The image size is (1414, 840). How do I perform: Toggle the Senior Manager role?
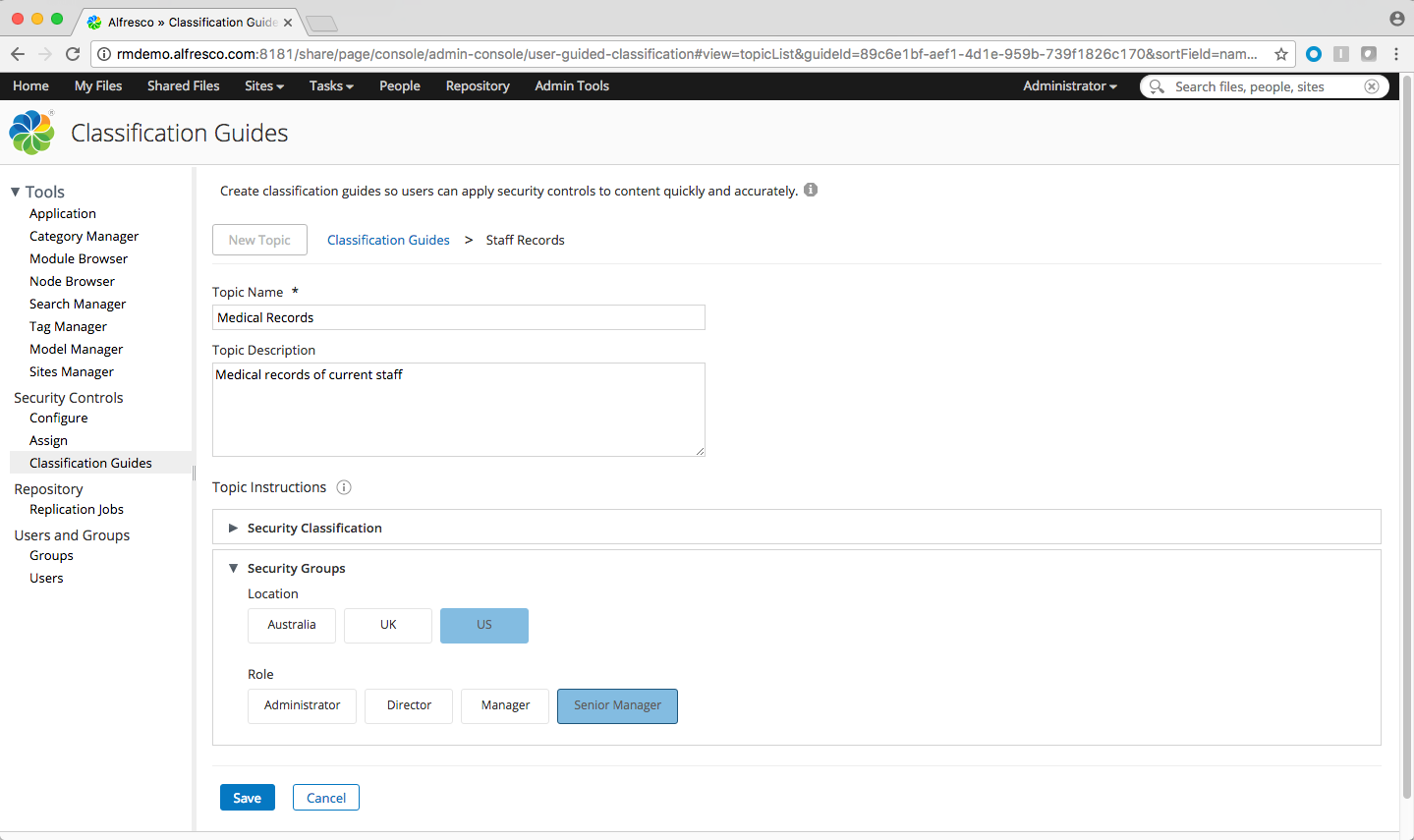pyautogui.click(x=617, y=705)
